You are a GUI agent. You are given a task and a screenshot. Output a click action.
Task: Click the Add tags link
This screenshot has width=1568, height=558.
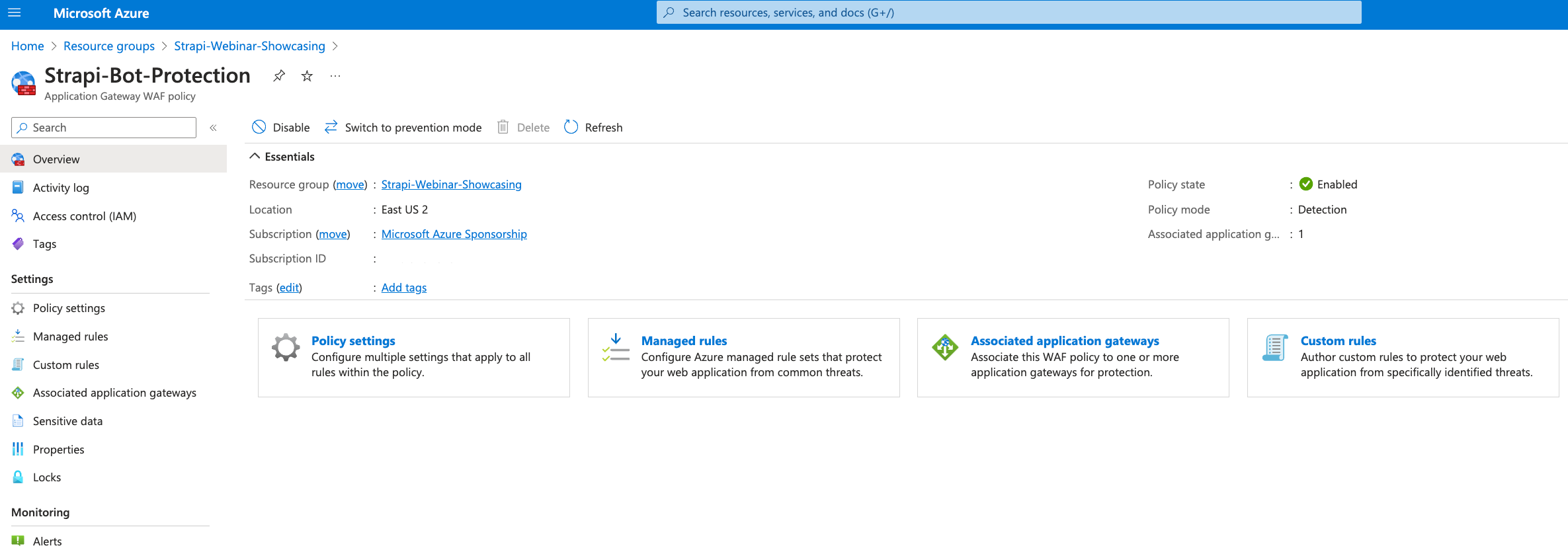pos(404,288)
